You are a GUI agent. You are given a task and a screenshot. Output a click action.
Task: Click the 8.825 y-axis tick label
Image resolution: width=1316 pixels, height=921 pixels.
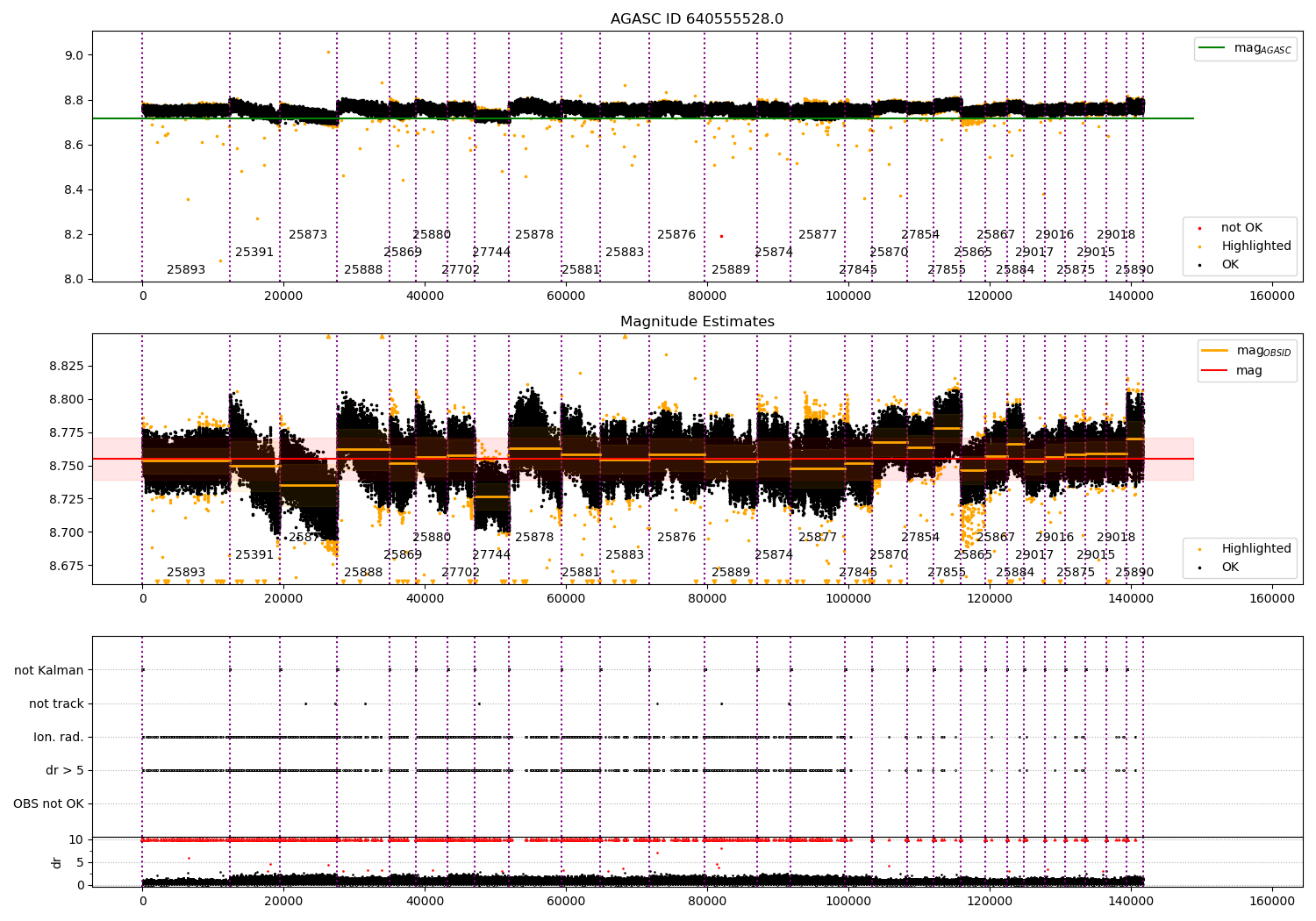(x=68, y=366)
